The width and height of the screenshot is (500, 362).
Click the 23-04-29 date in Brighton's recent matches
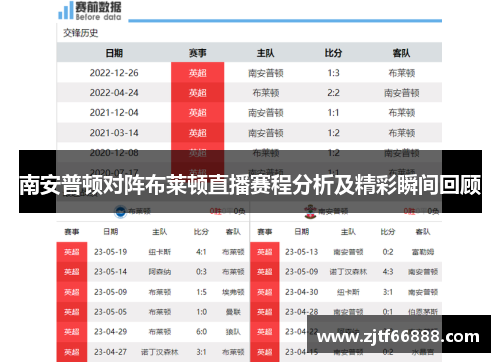click(111, 332)
